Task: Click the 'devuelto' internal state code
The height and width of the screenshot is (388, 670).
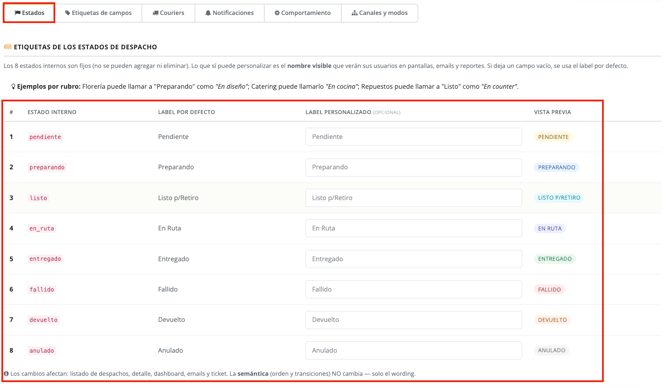Action: point(44,320)
